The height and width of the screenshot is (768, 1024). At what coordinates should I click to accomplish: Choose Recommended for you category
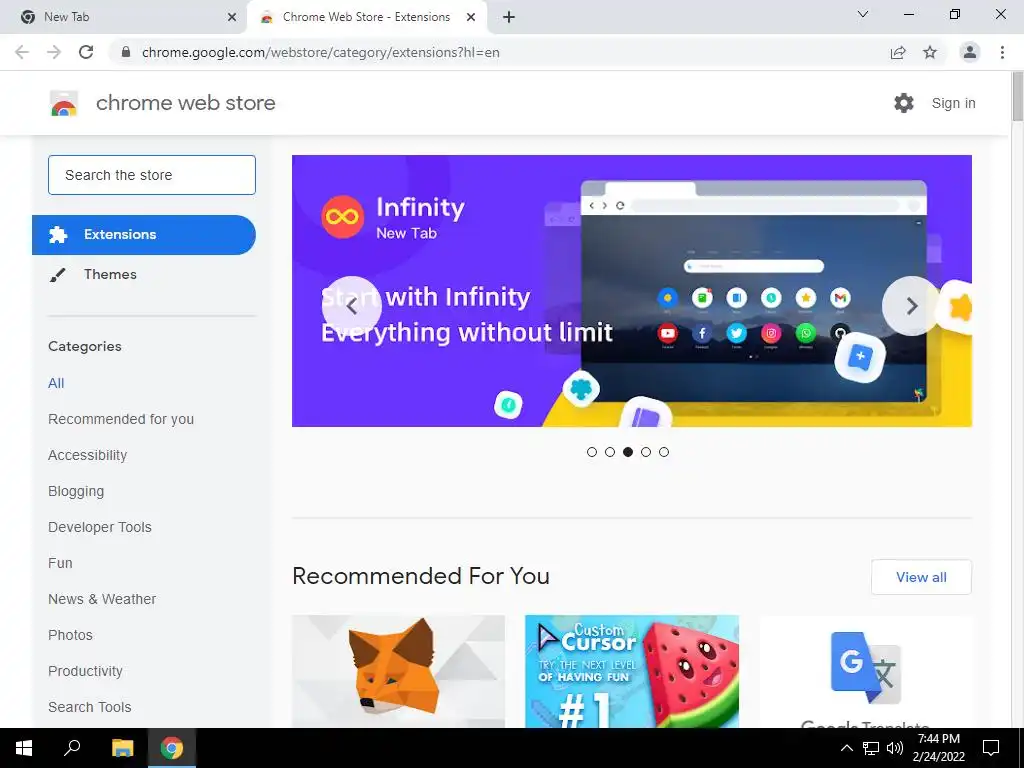121,419
